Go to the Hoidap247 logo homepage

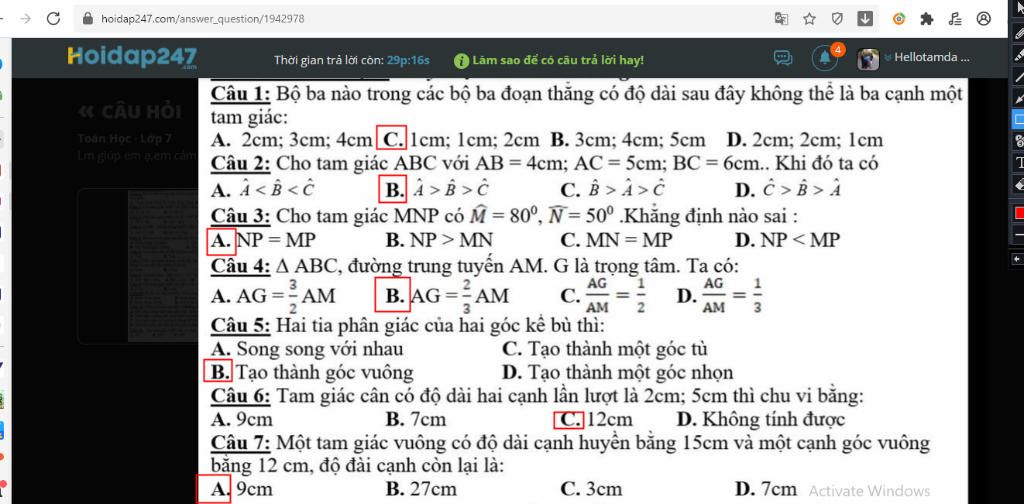132,57
